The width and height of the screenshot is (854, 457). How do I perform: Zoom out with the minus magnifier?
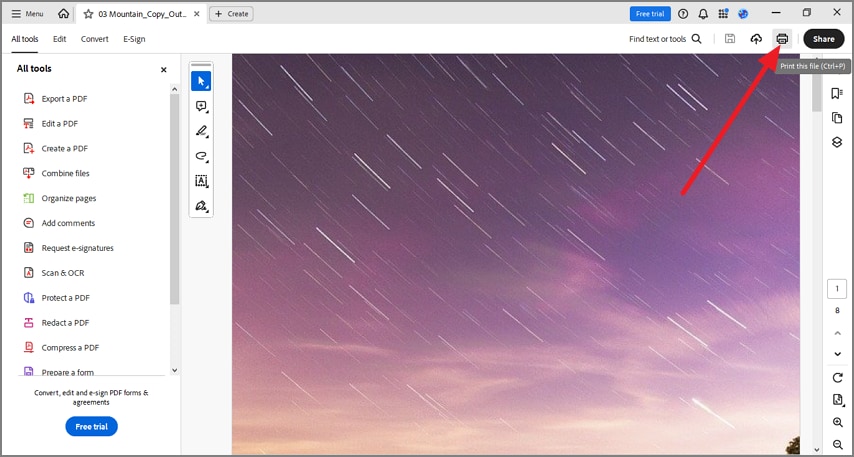(x=838, y=445)
